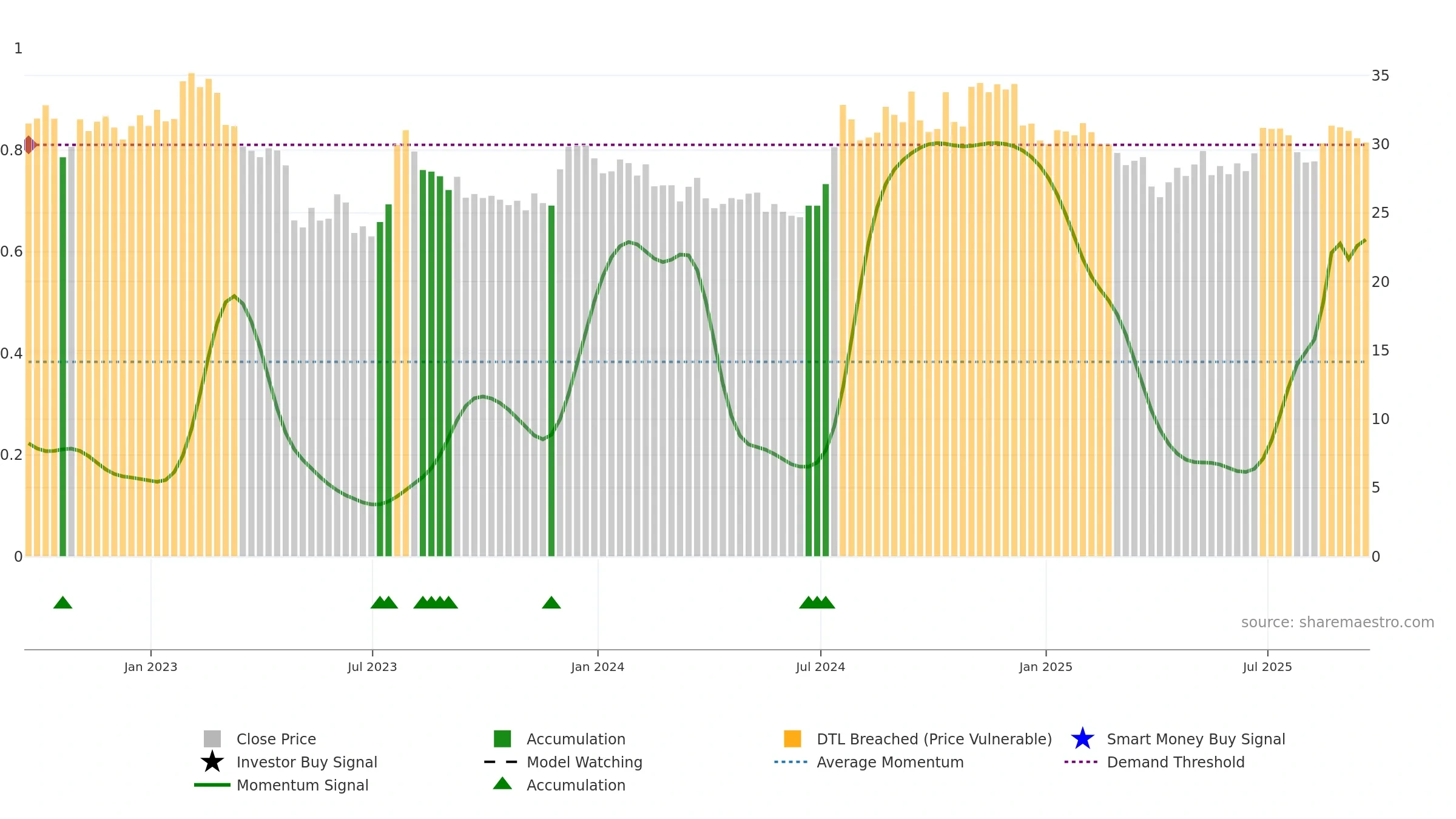This screenshot has width=1456, height=819.
Task: Click the green Accumulation square legend icon
Action: coord(502,739)
